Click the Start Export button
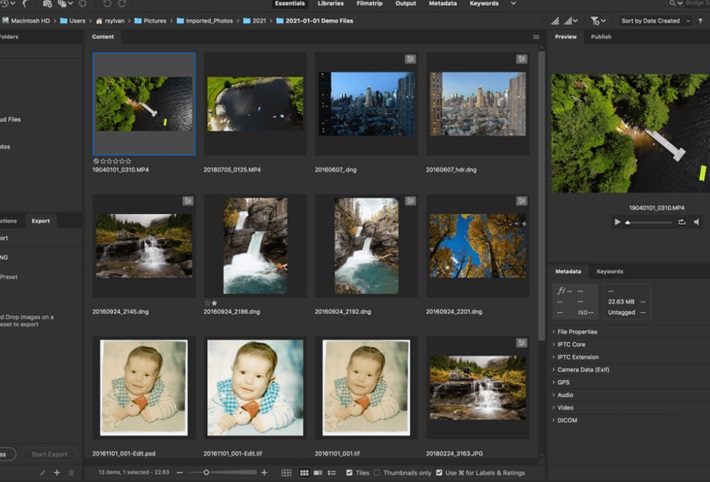Viewport: 710px width, 482px height. coord(49,454)
